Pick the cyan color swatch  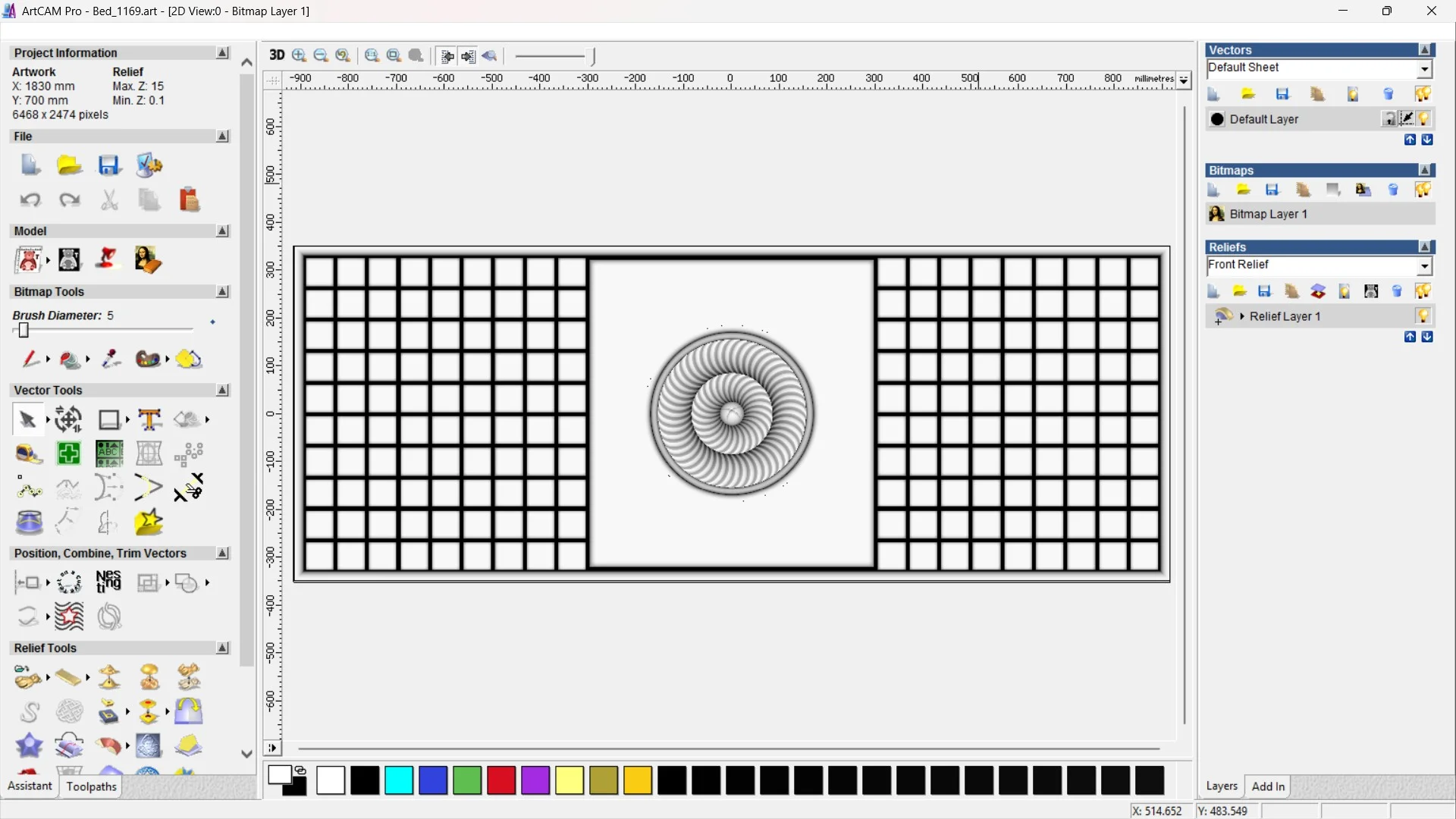(x=399, y=780)
